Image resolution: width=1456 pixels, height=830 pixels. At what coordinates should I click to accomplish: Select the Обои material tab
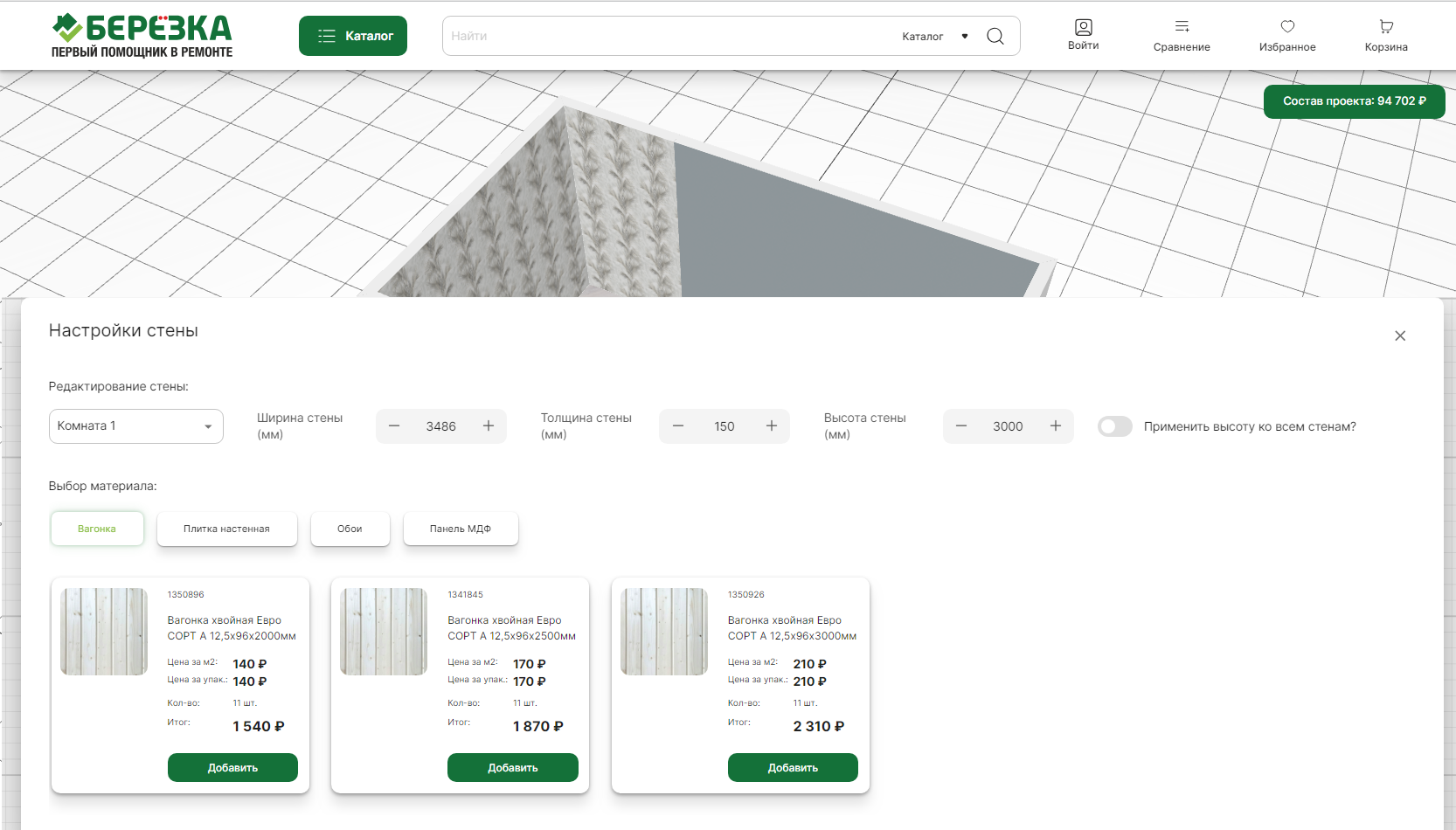[350, 529]
